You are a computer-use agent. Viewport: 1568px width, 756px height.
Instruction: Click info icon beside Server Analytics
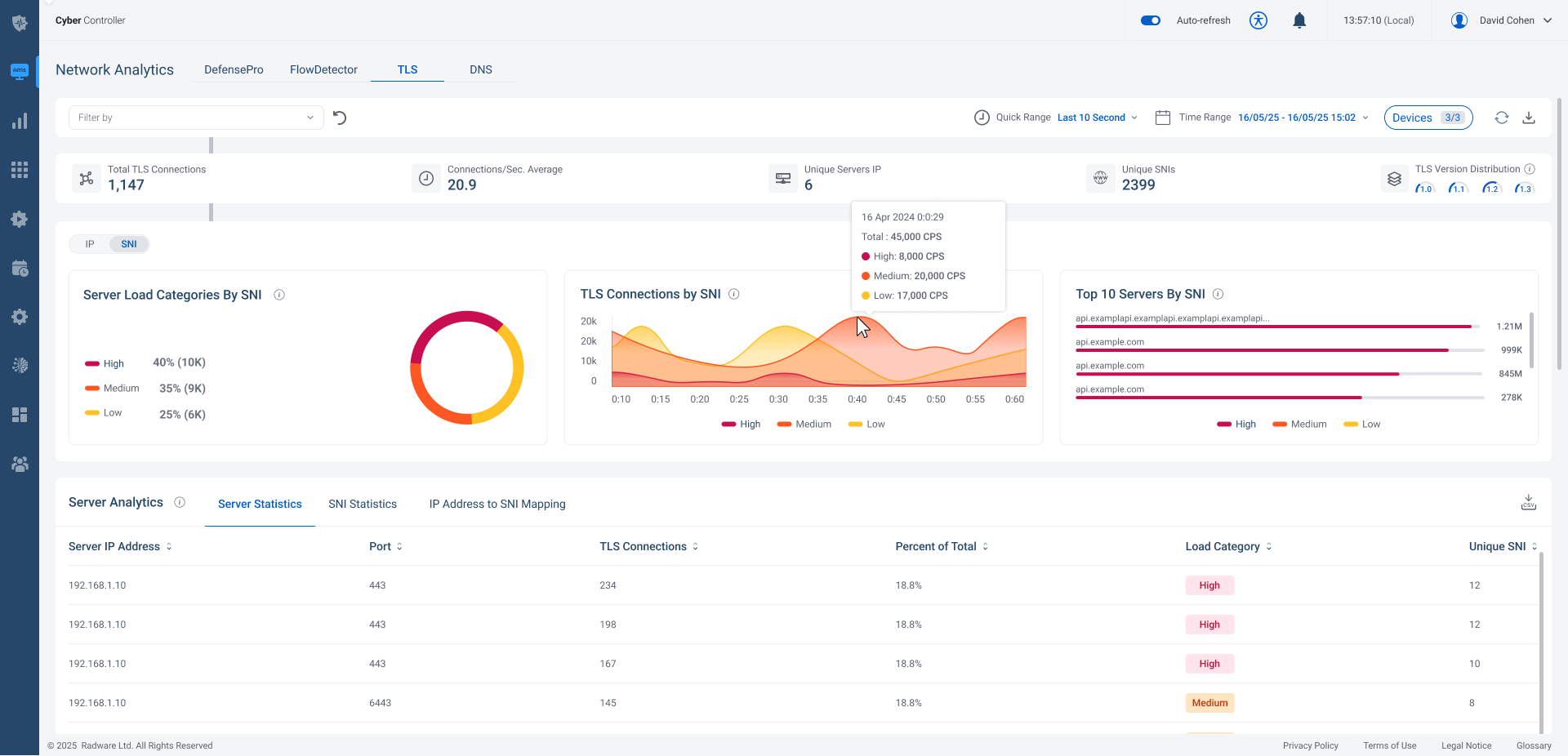[180, 502]
